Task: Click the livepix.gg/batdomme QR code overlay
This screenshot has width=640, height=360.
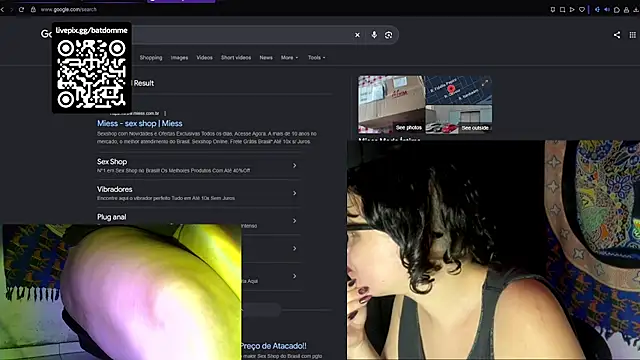Action: click(x=91, y=68)
